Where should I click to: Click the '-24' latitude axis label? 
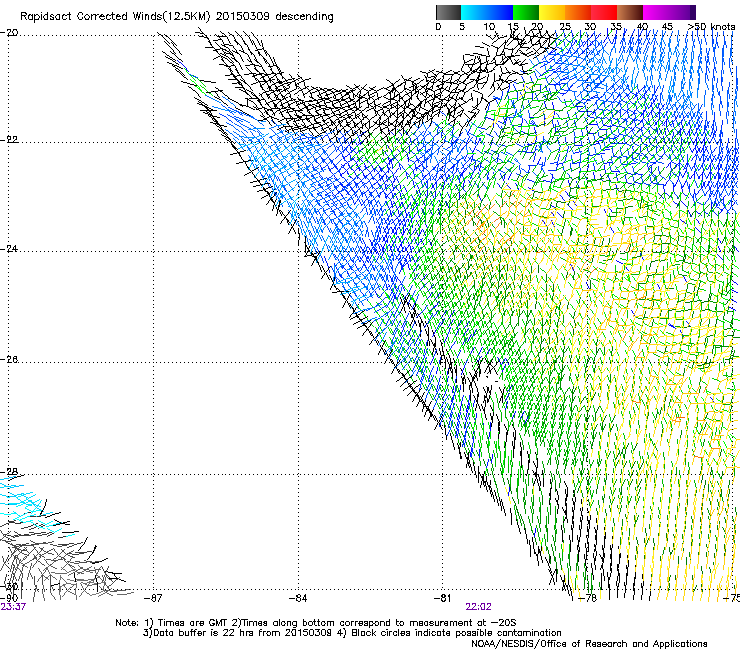[x=9, y=249]
